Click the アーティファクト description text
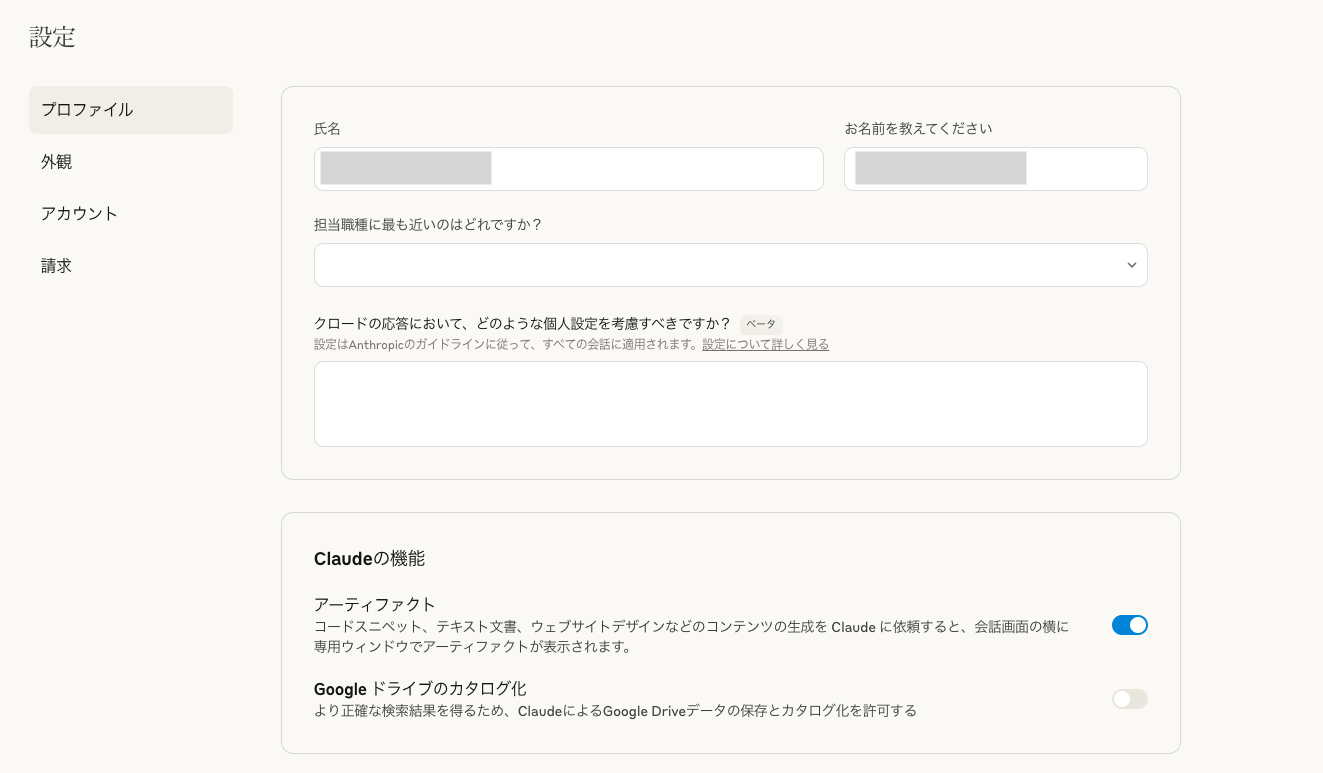1323x773 pixels. click(x=691, y=637)
